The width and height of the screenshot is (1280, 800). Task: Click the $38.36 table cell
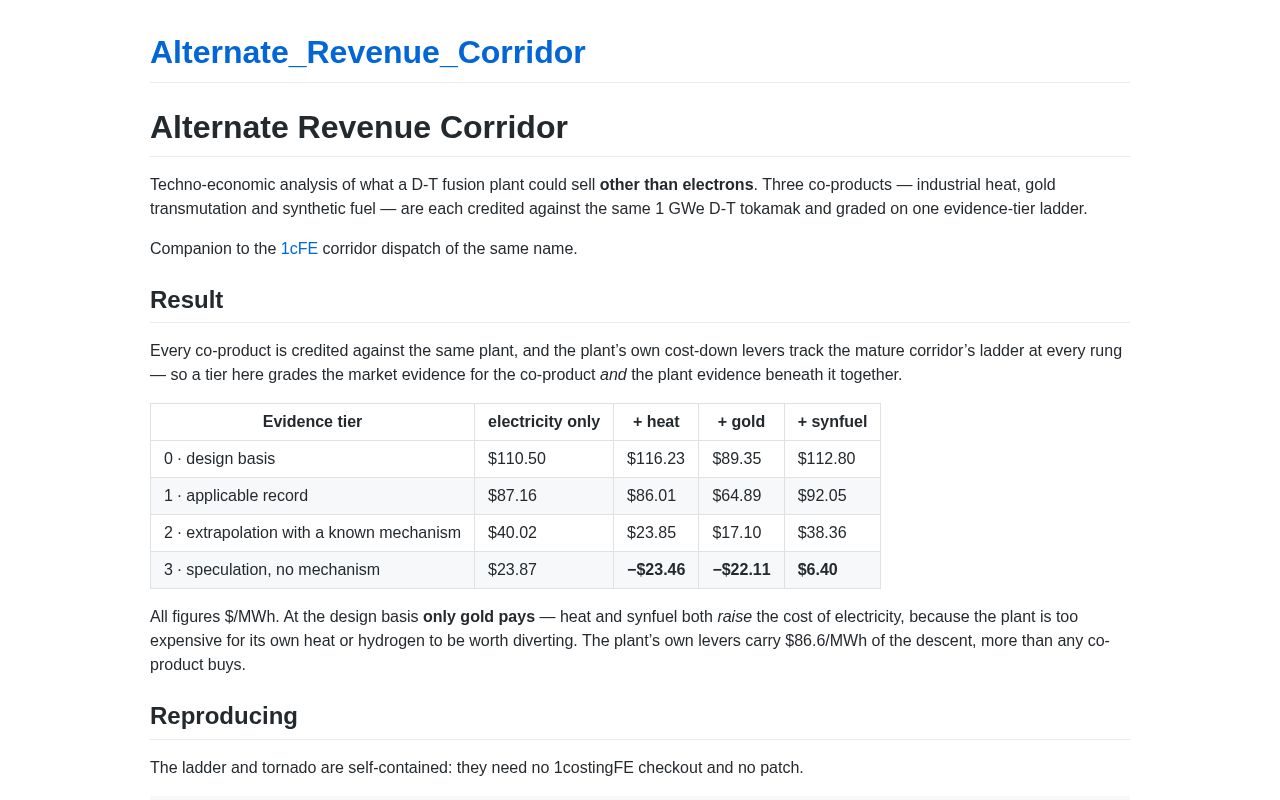832,533
